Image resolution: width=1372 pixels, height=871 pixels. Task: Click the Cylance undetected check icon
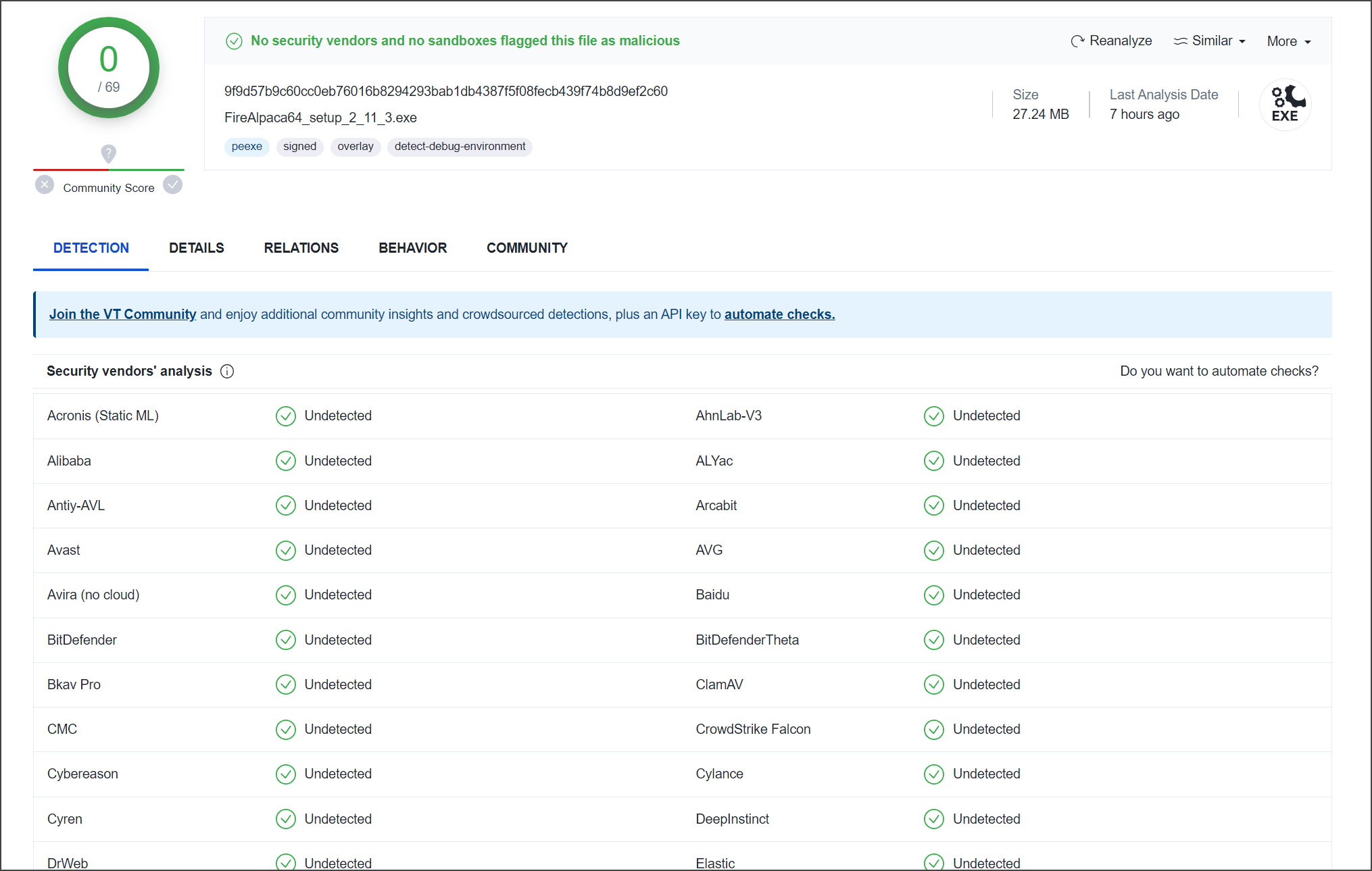[934, 774]
